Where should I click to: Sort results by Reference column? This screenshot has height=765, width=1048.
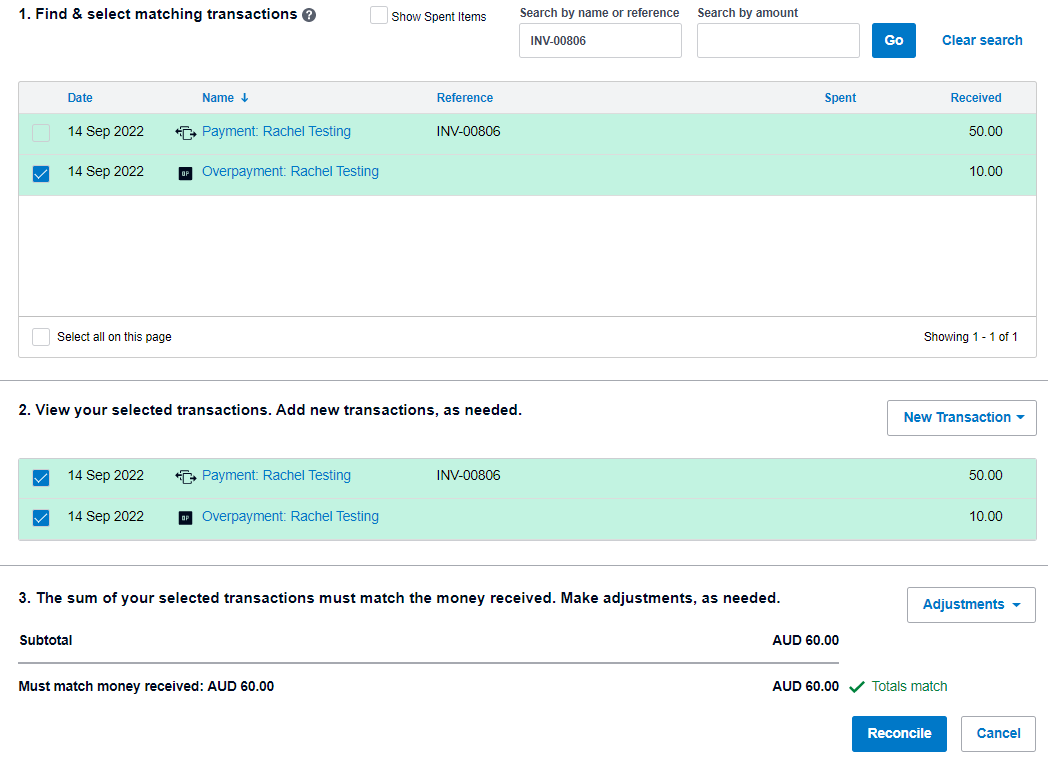tap(464, 98)
